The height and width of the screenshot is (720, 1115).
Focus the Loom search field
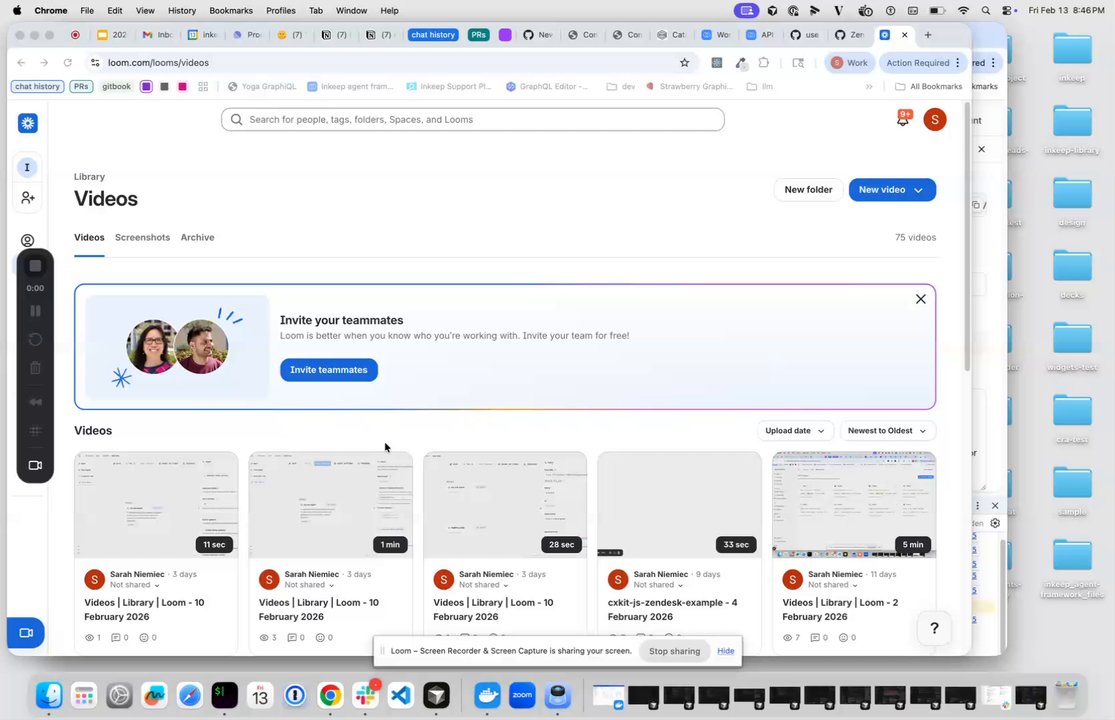pyautogui.click(x=472, y=119)
